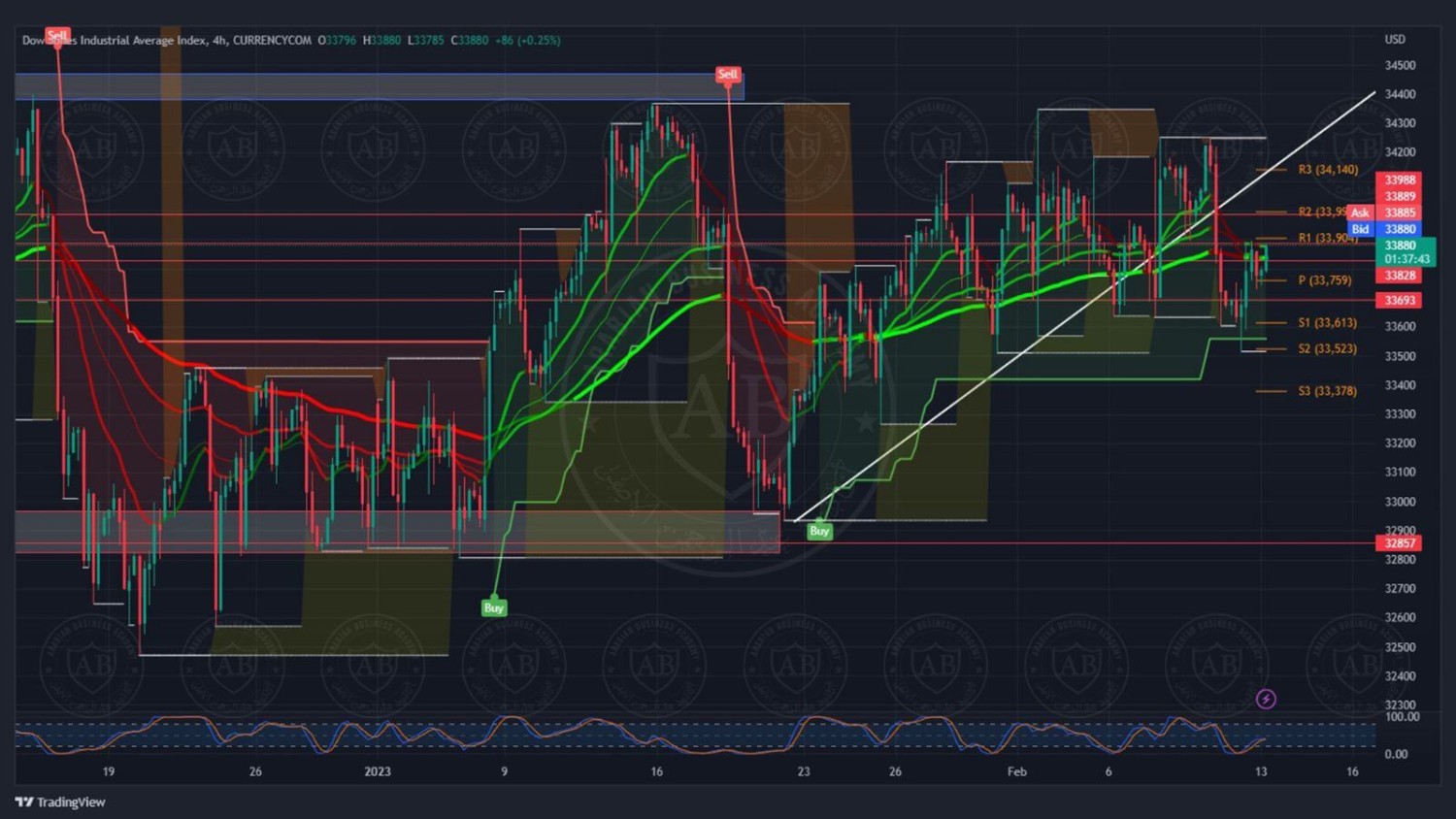This screenshot has height=819, width=1456.
Task: Click the high value H33880
Action: coord(381,40)
